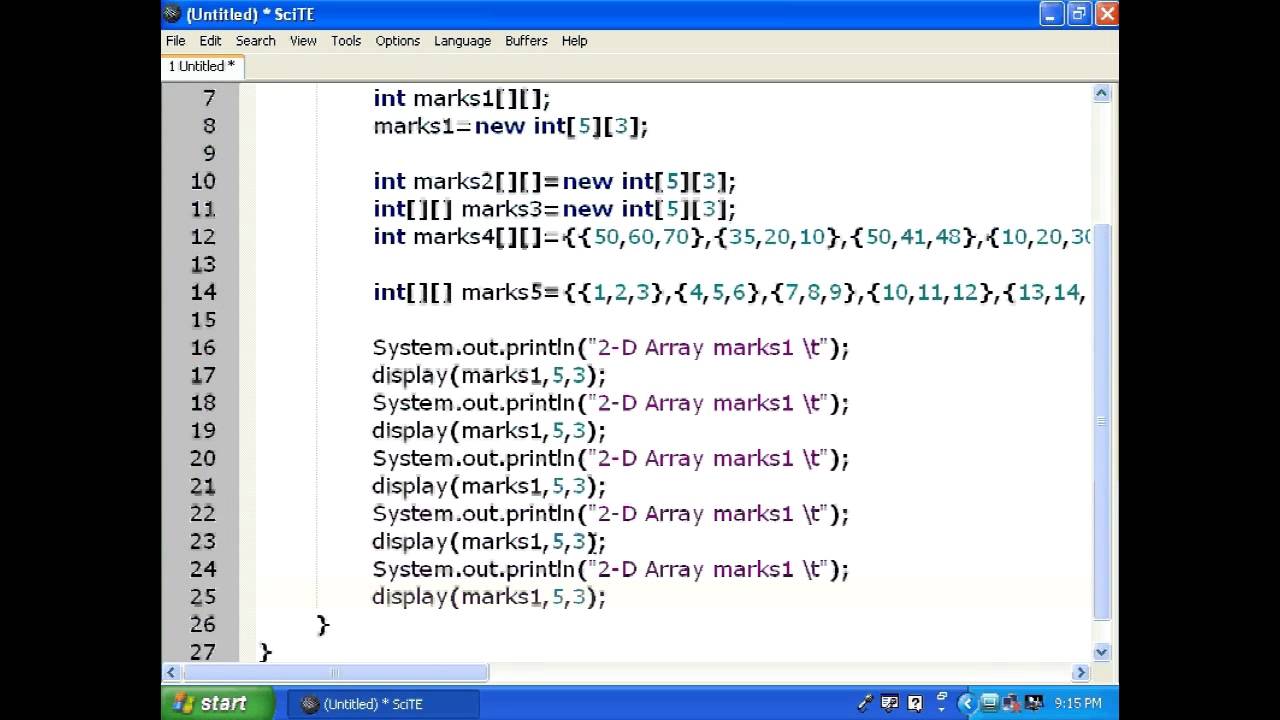Click the horizontal scrollbar thumb
This screenshot has height=720, width=1280.
point(334,673)
